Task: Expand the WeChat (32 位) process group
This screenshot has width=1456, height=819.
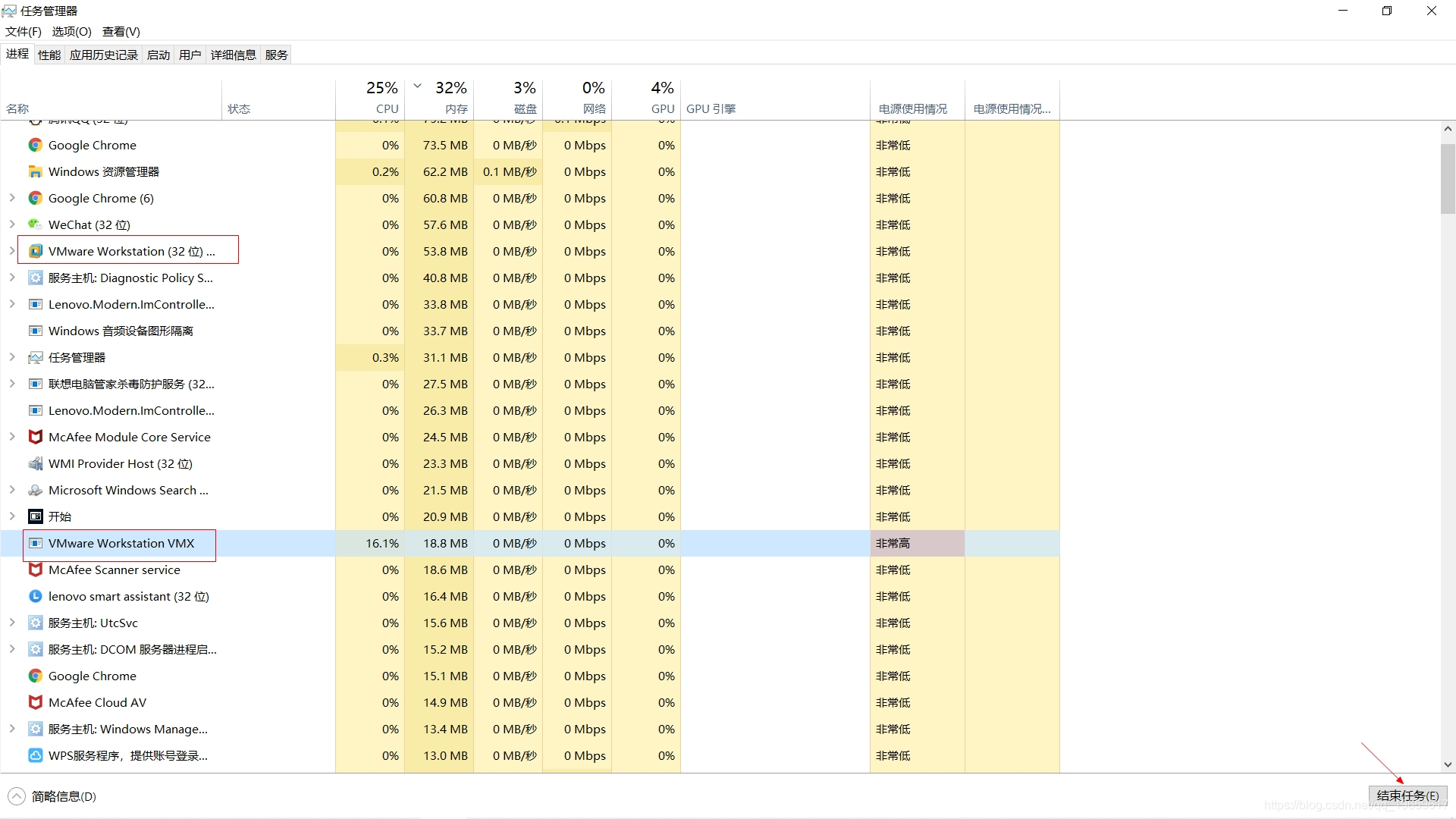Action: coord(12,224)
